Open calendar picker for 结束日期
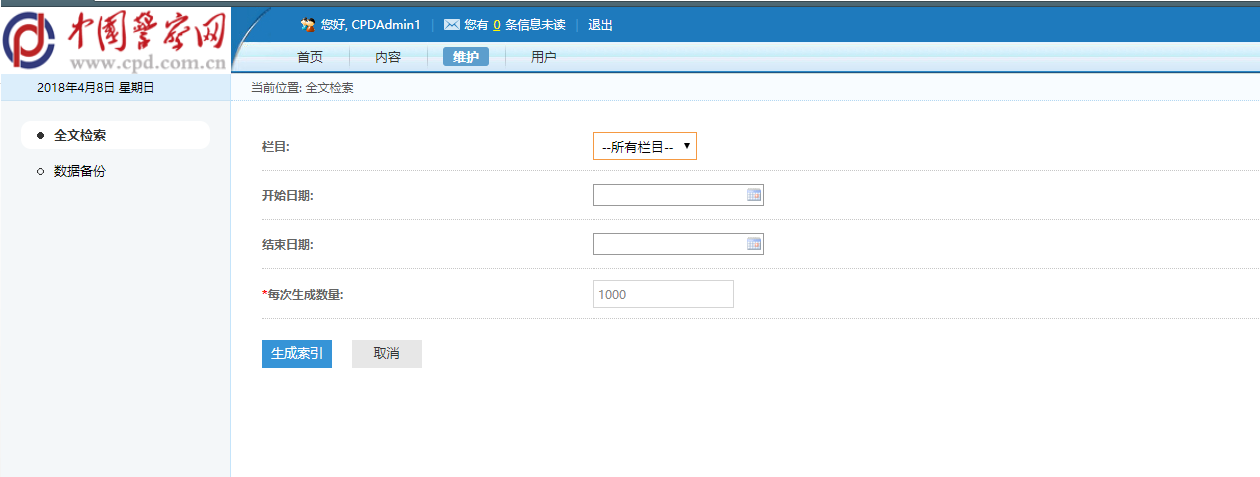 pyautogui.click(x=754, y=244)
